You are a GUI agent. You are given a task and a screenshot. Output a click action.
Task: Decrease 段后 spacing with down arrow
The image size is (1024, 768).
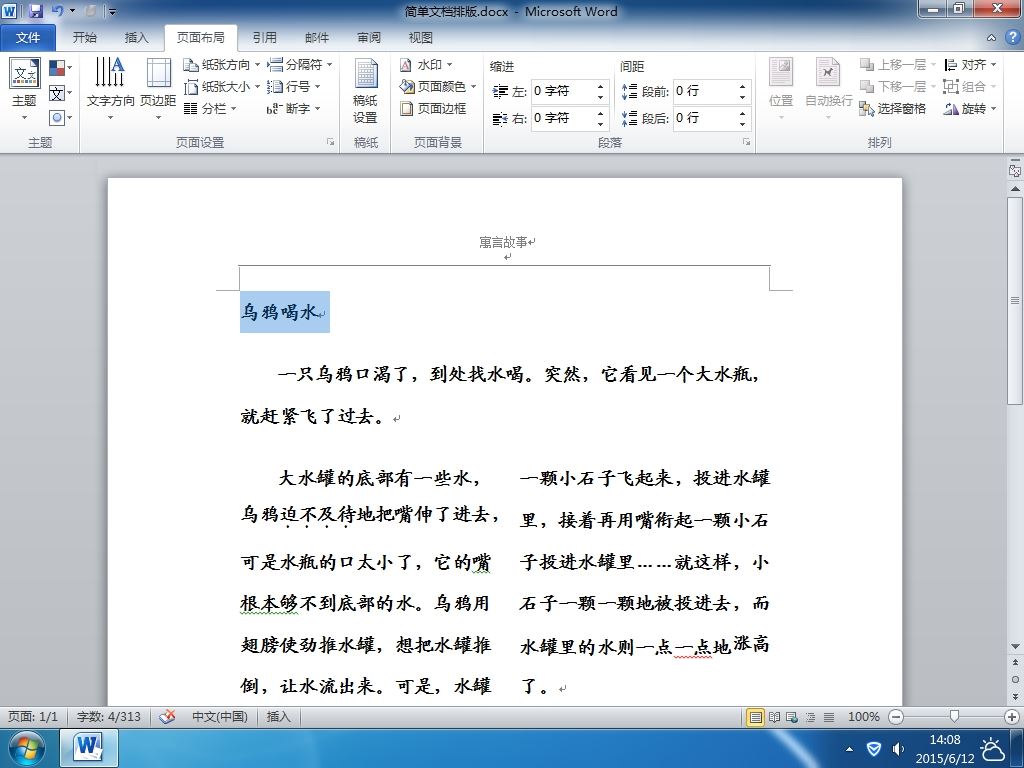(743, 124)
